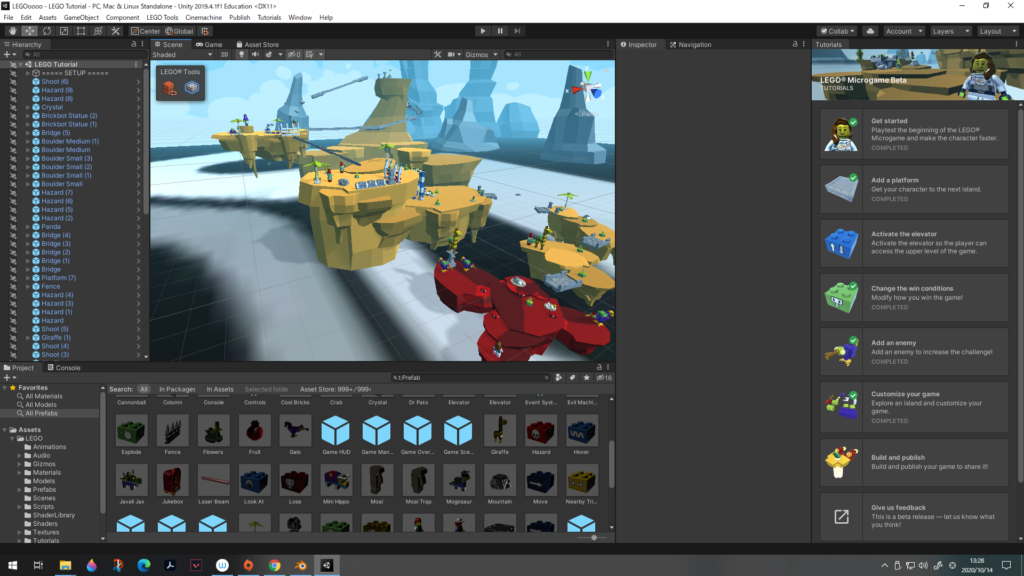
Task: Step one frame forward
Action: tap(517, 31)
